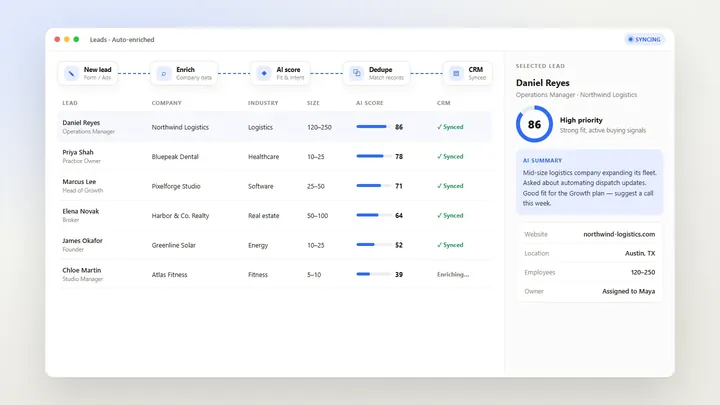Click the 25–50 size cell
Image resolution: width=720 pixels, height=405 pixels.
click(315, 186)
